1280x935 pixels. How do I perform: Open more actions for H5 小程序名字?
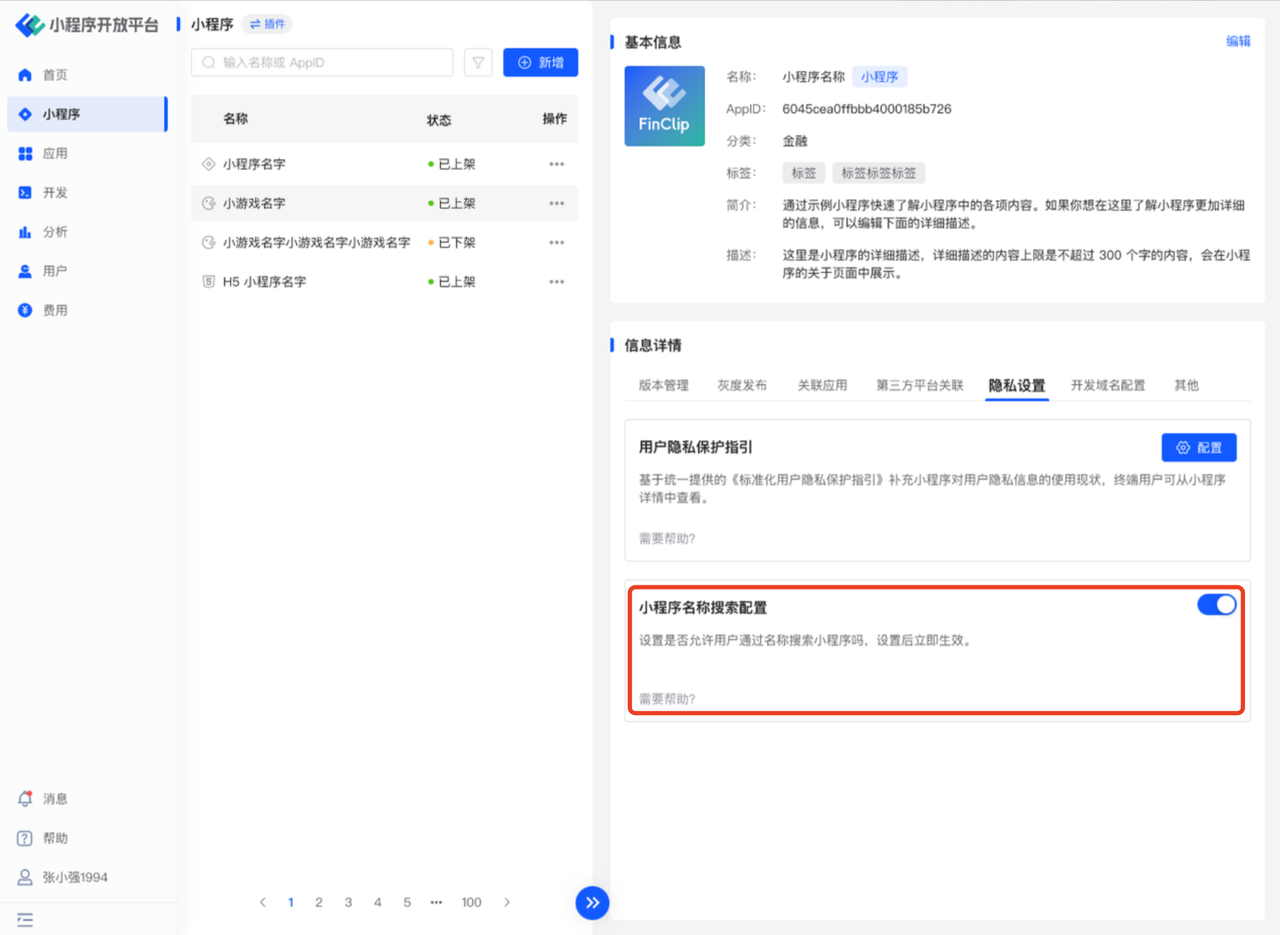557,282
